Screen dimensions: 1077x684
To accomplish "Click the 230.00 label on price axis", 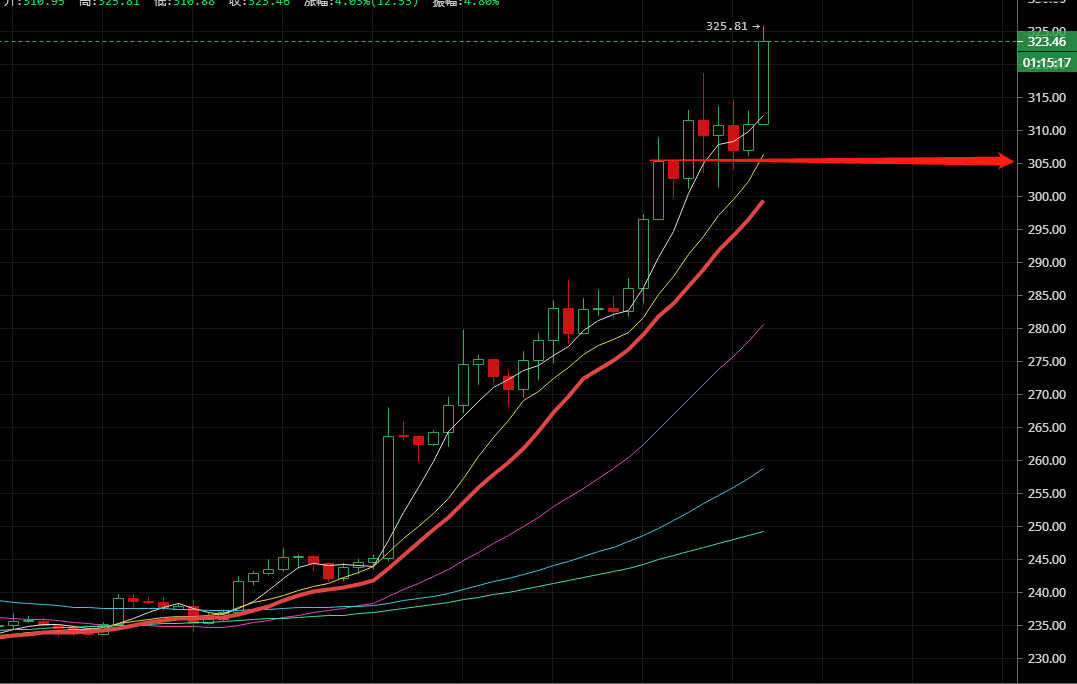I will coord(1045,659).
